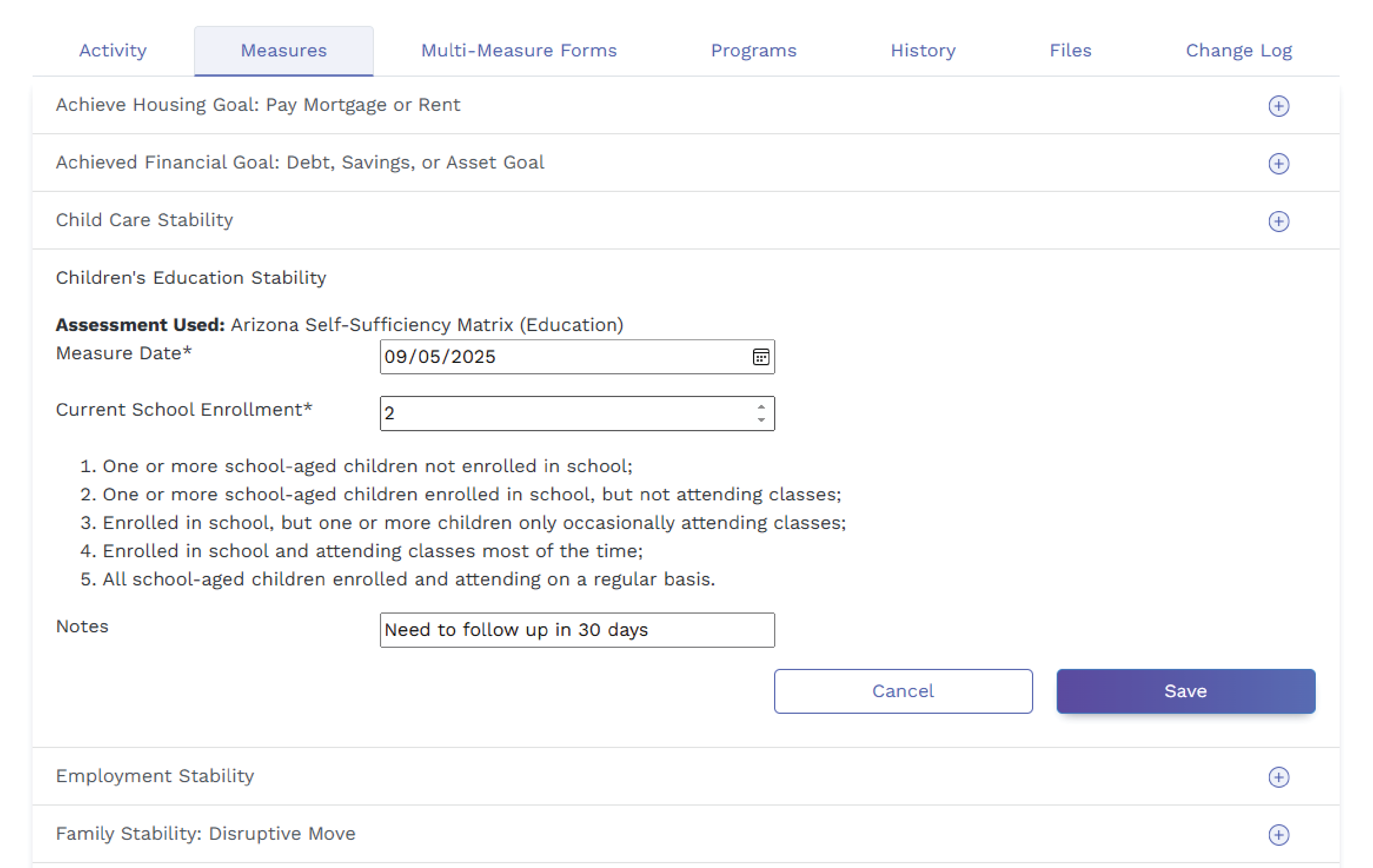Decrease the Current School Enrollment value with the down arrow

[x=761, y=420]
